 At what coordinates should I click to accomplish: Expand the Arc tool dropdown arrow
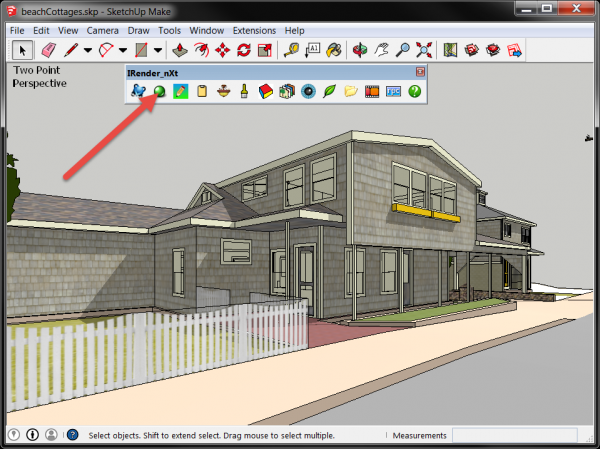click(122, 49)
